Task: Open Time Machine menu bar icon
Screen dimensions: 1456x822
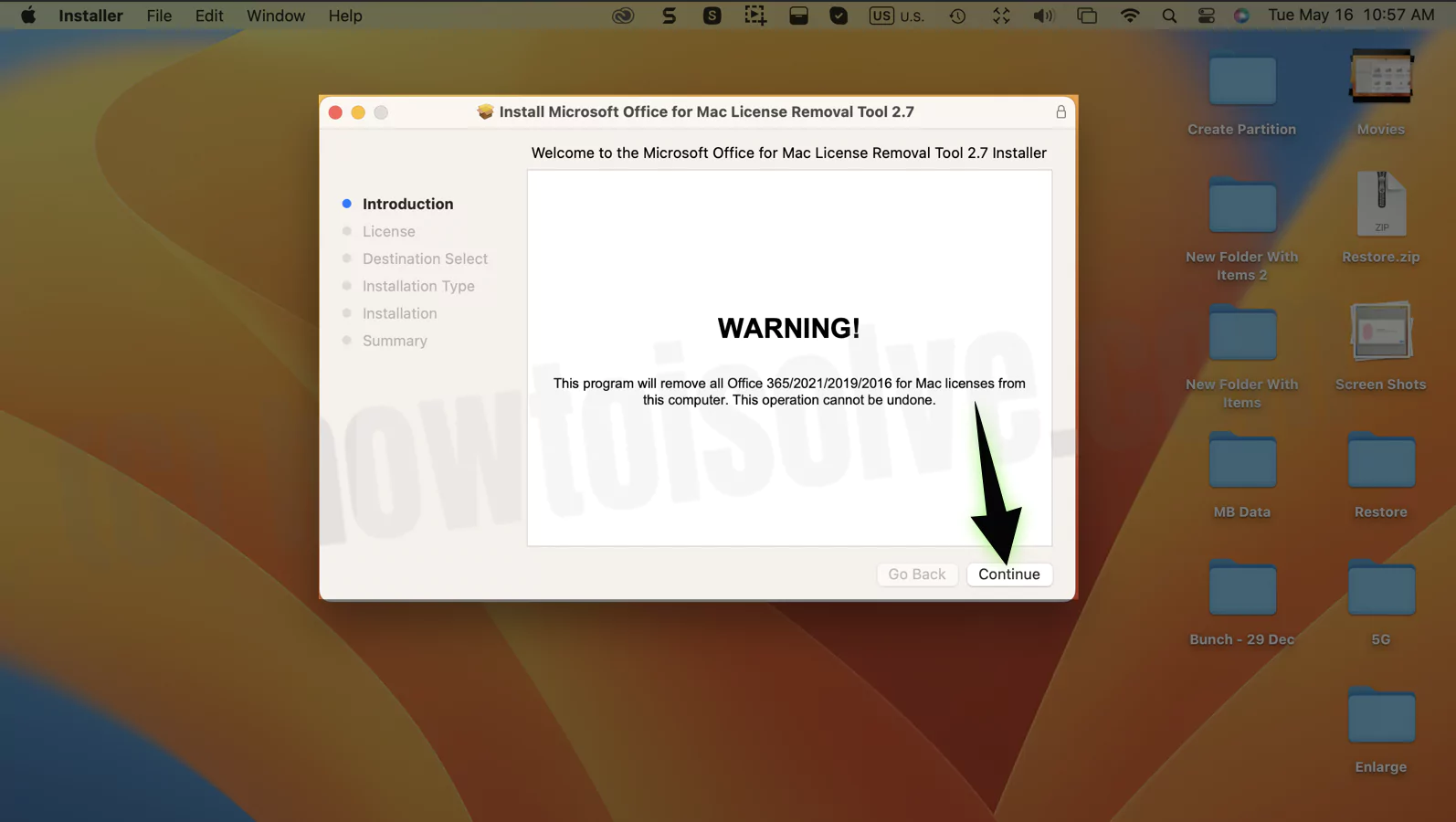Action: coord(957,16)
